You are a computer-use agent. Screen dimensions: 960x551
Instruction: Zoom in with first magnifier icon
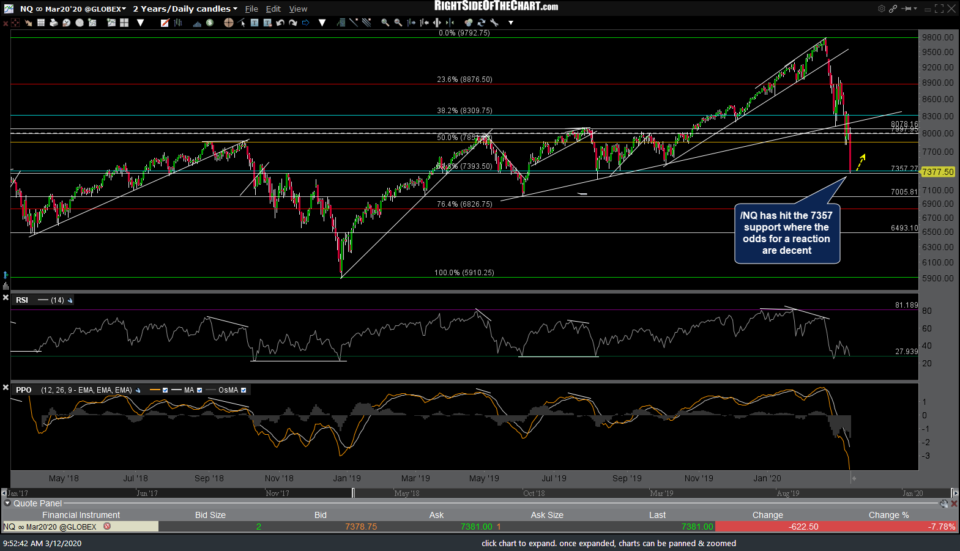385,23
